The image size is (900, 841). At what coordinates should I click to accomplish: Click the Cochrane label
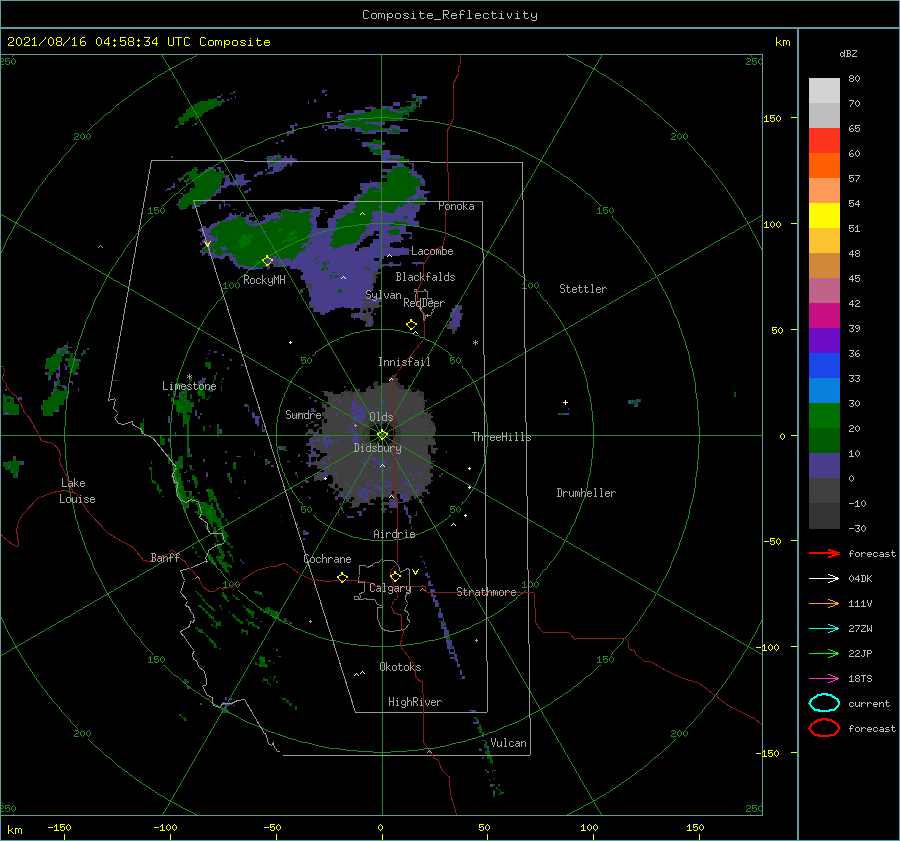click(327, 559)
